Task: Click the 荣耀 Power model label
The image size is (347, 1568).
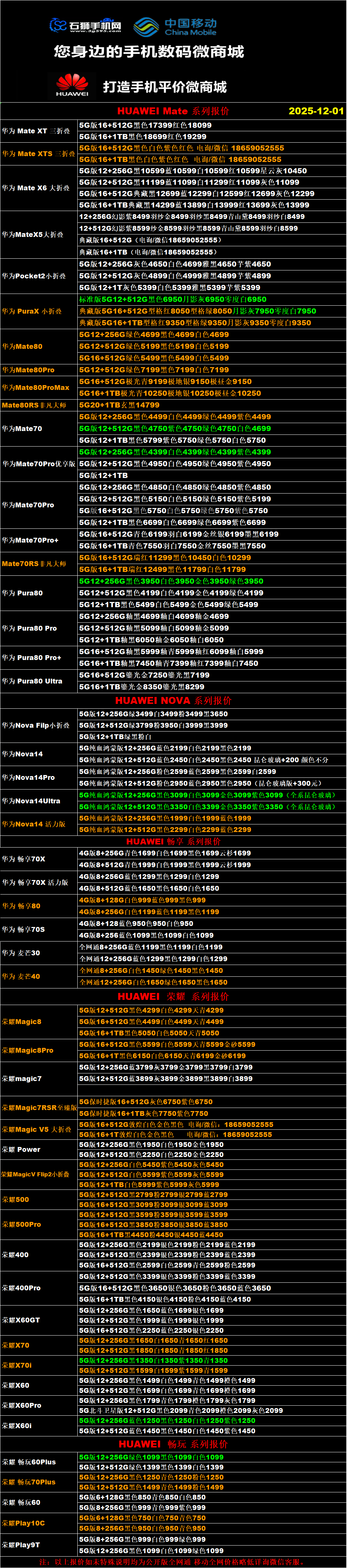Action: coord(21,1150)
